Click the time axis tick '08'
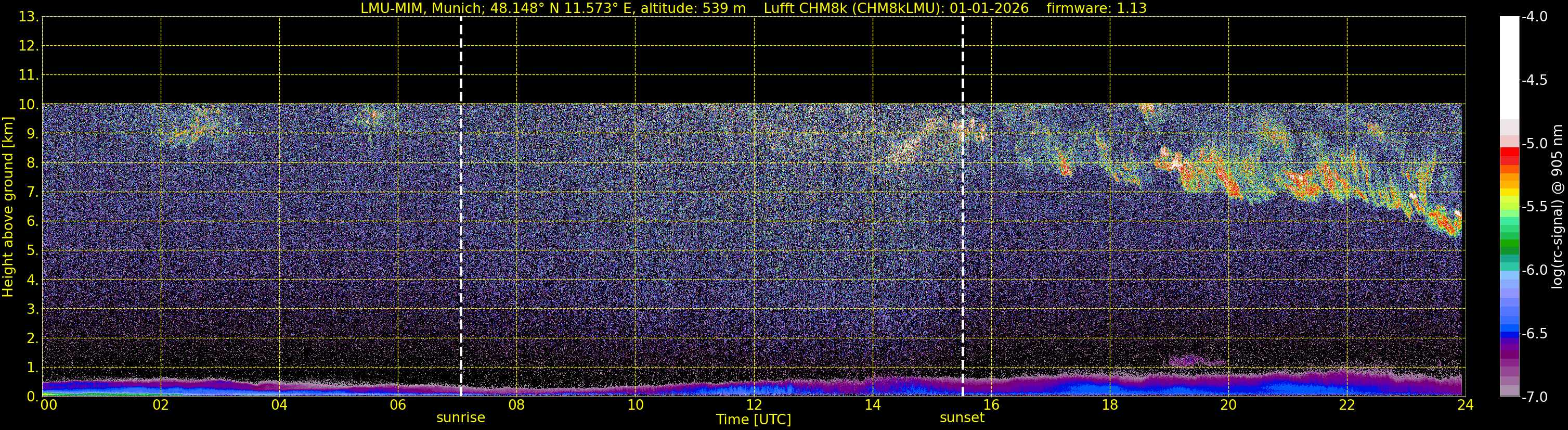Image resolution: width=1568 pixels, height=430 pixels. 517,405
